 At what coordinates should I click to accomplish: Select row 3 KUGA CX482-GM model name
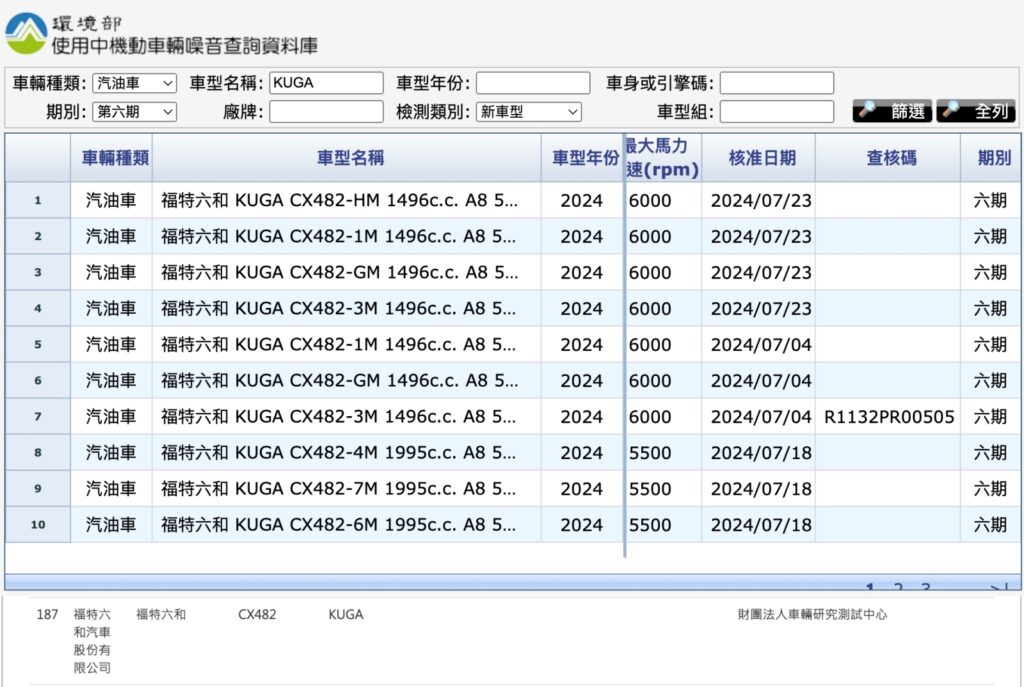[x=339, y=272]
